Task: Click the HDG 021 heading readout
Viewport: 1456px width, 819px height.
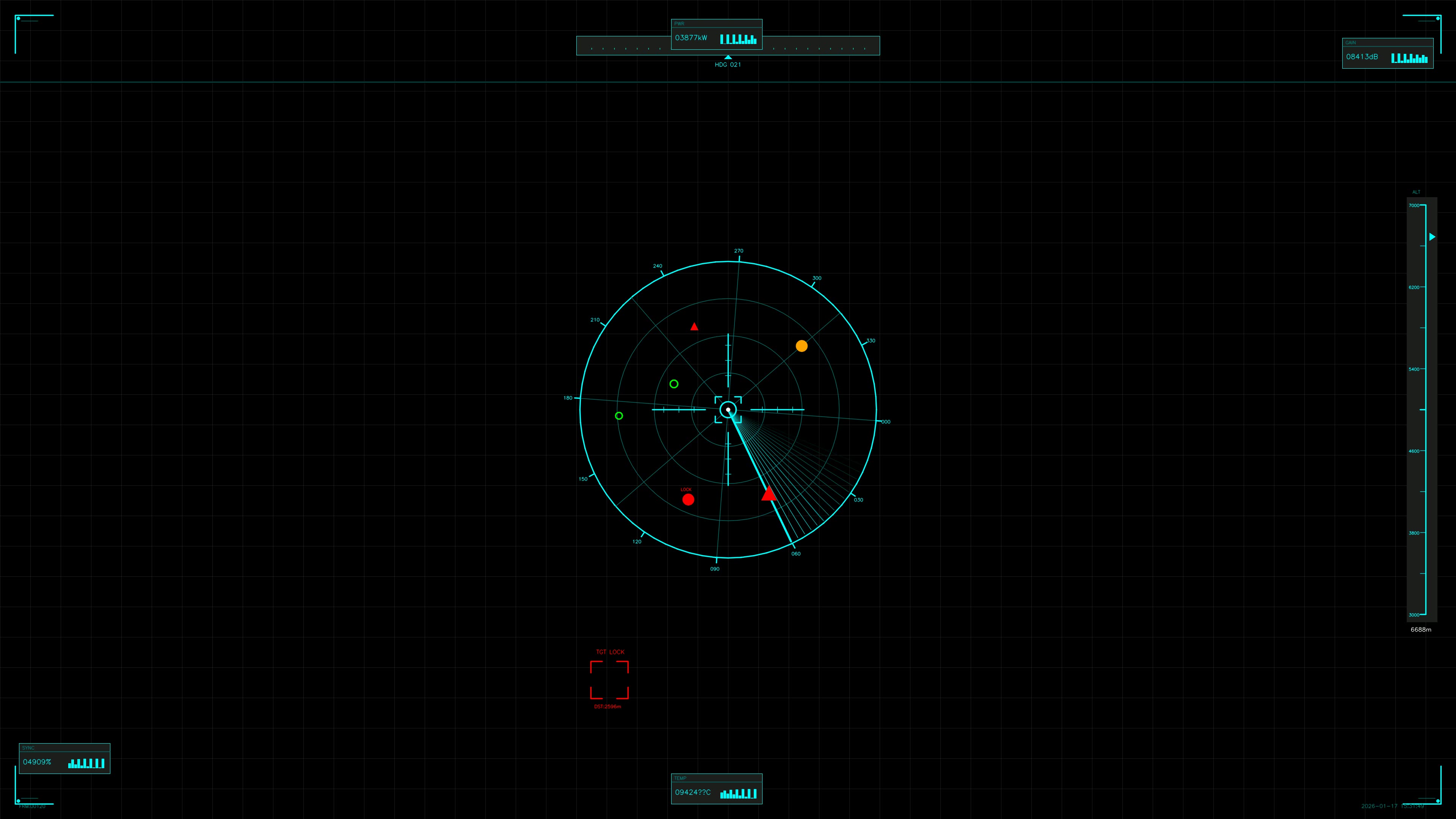Action: [728, 64]
